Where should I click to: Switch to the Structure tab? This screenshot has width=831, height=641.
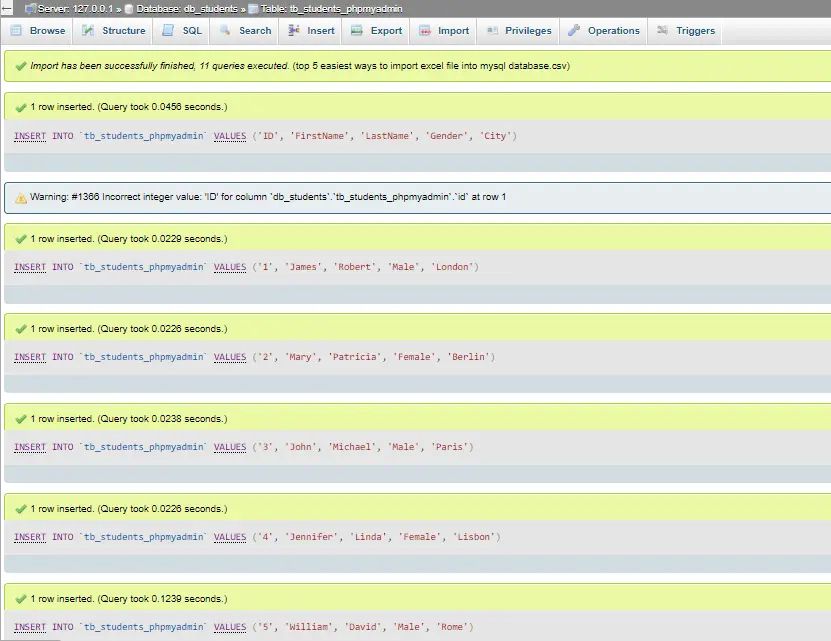113,31
